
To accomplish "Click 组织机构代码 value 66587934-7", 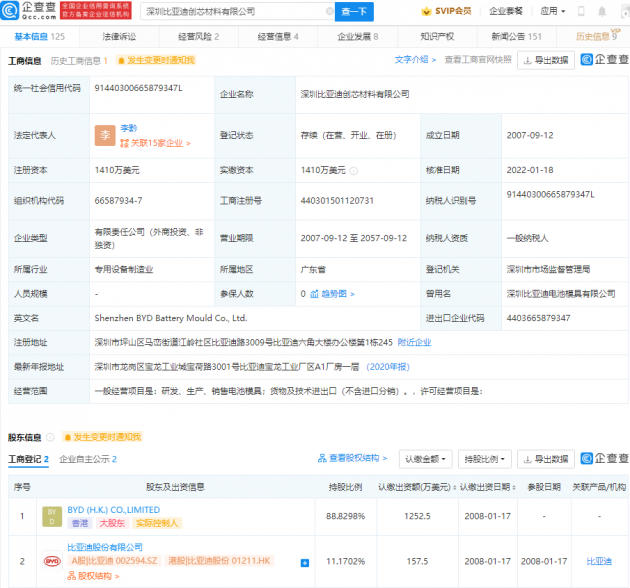I will [x=118, y=201].
